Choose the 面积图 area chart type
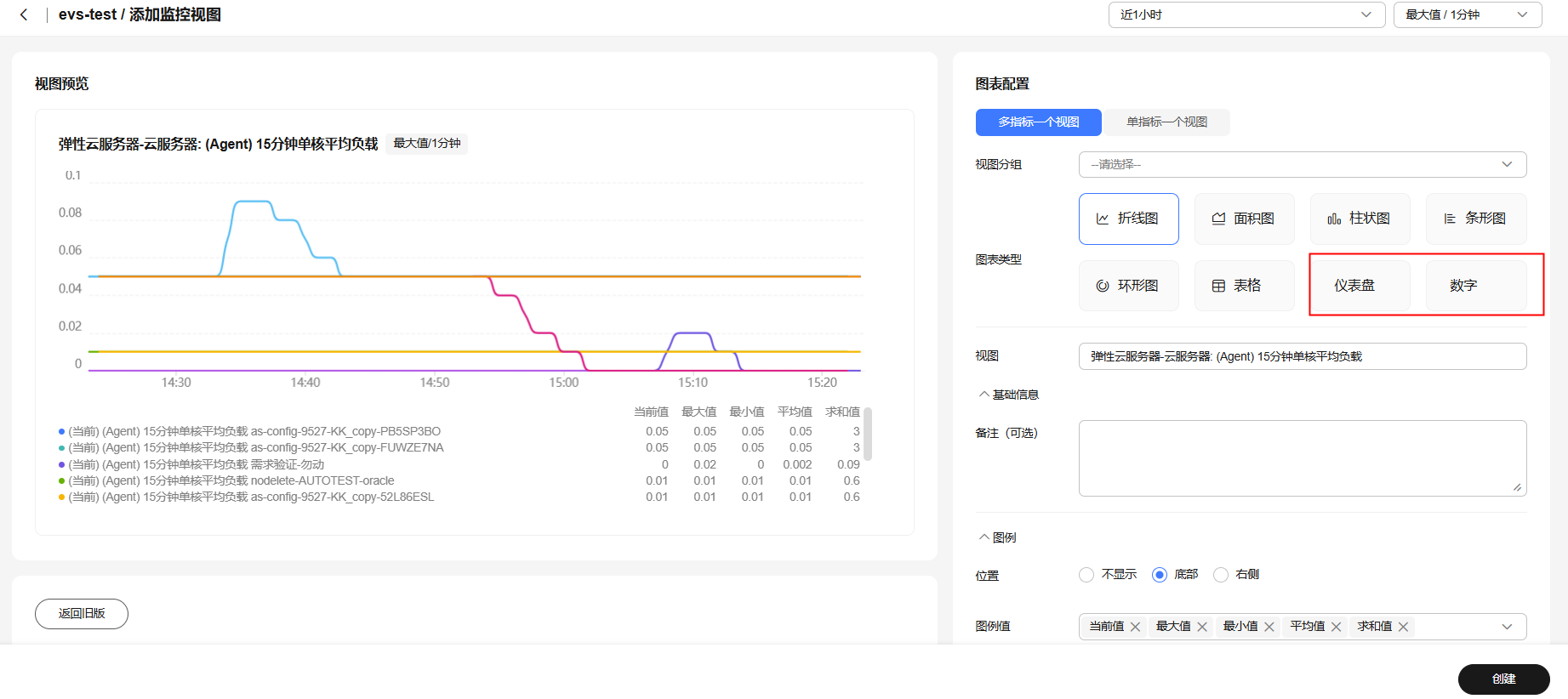Screen dimensions: 1568x699 1245,219
